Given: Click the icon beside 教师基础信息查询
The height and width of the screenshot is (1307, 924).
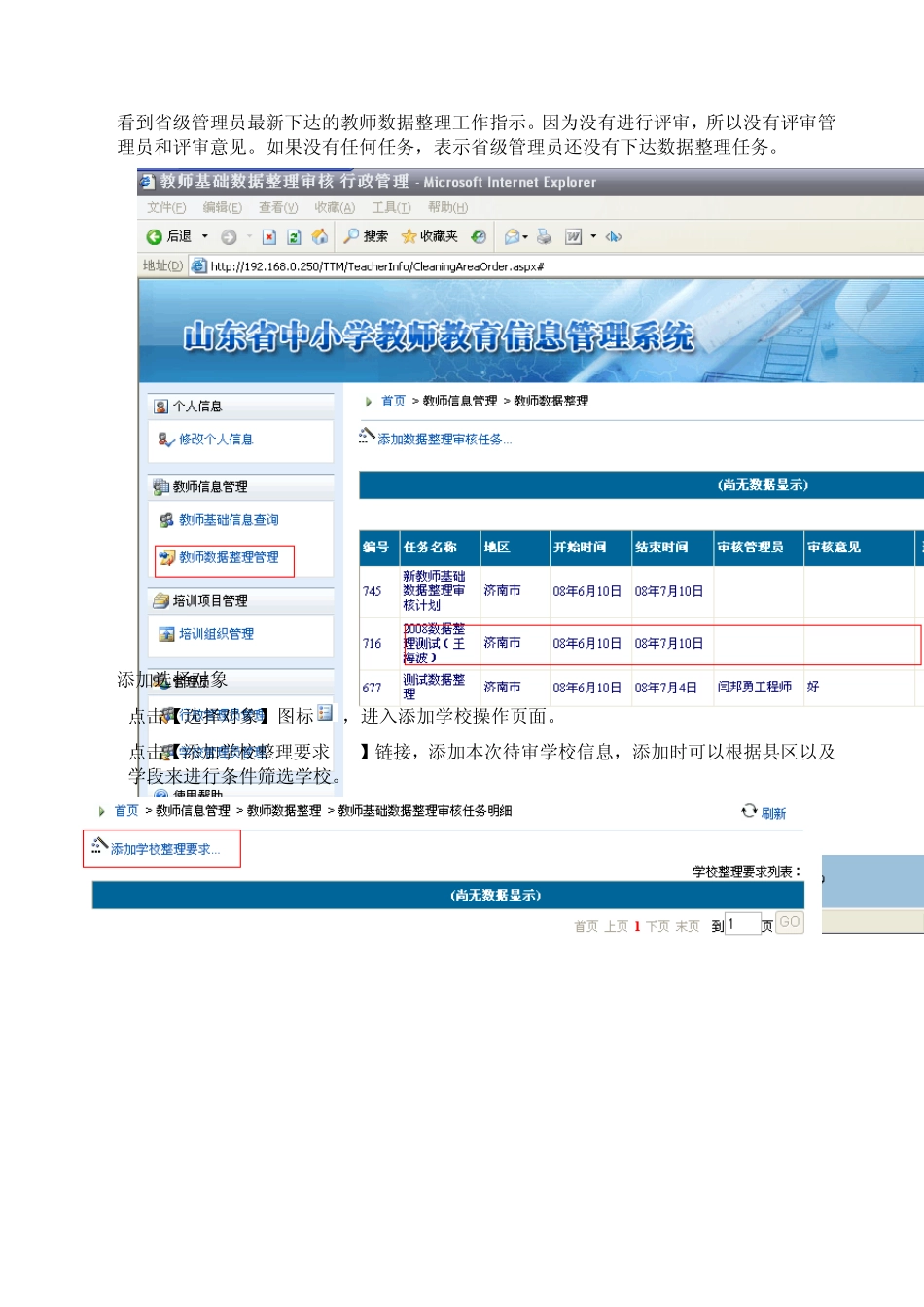Looking at the screenshot, I should [166, 520].
